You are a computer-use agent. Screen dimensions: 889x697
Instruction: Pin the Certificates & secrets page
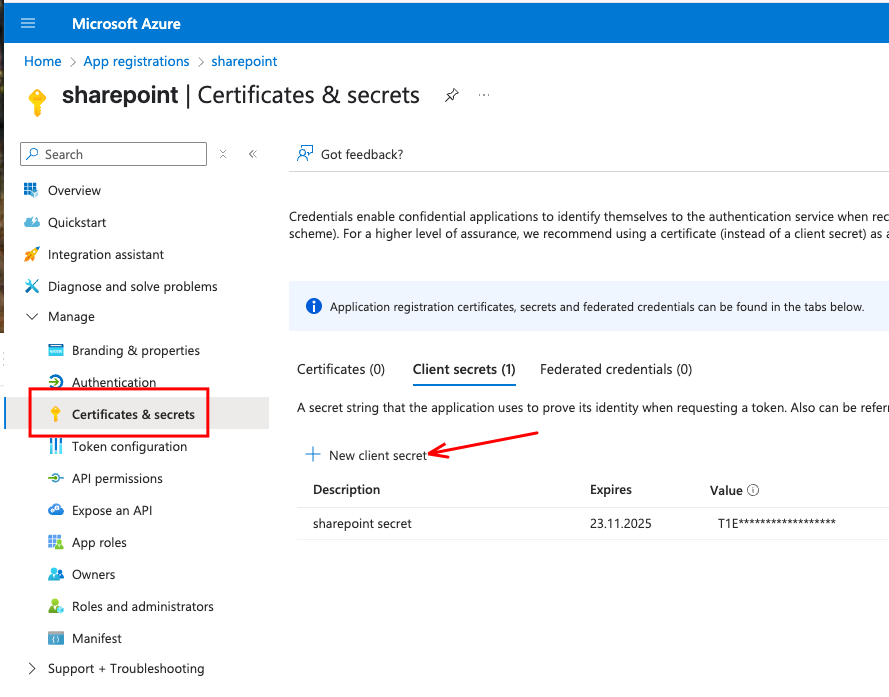[452, 95]
